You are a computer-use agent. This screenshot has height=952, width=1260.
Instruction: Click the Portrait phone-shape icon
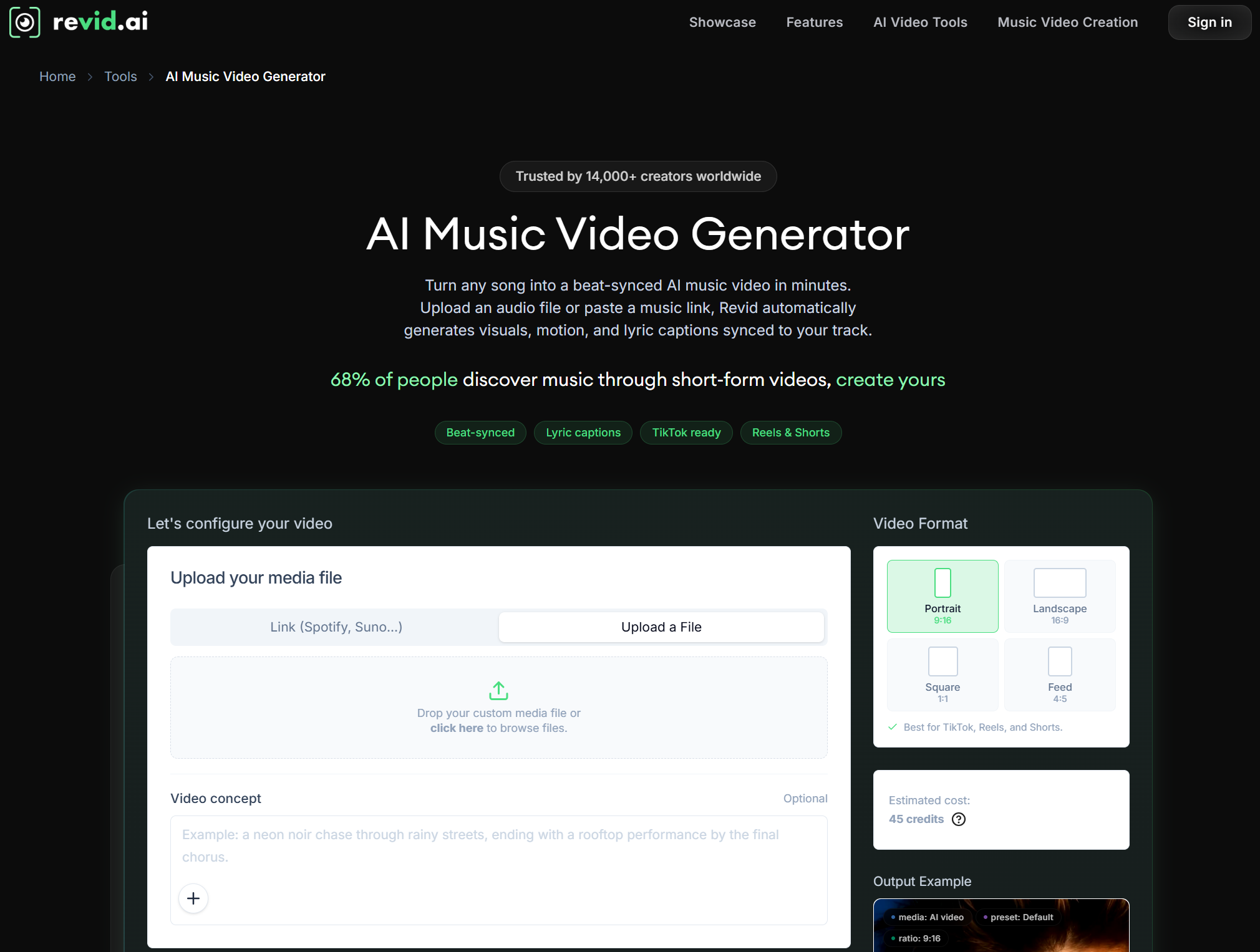click(x=943, y=583)
